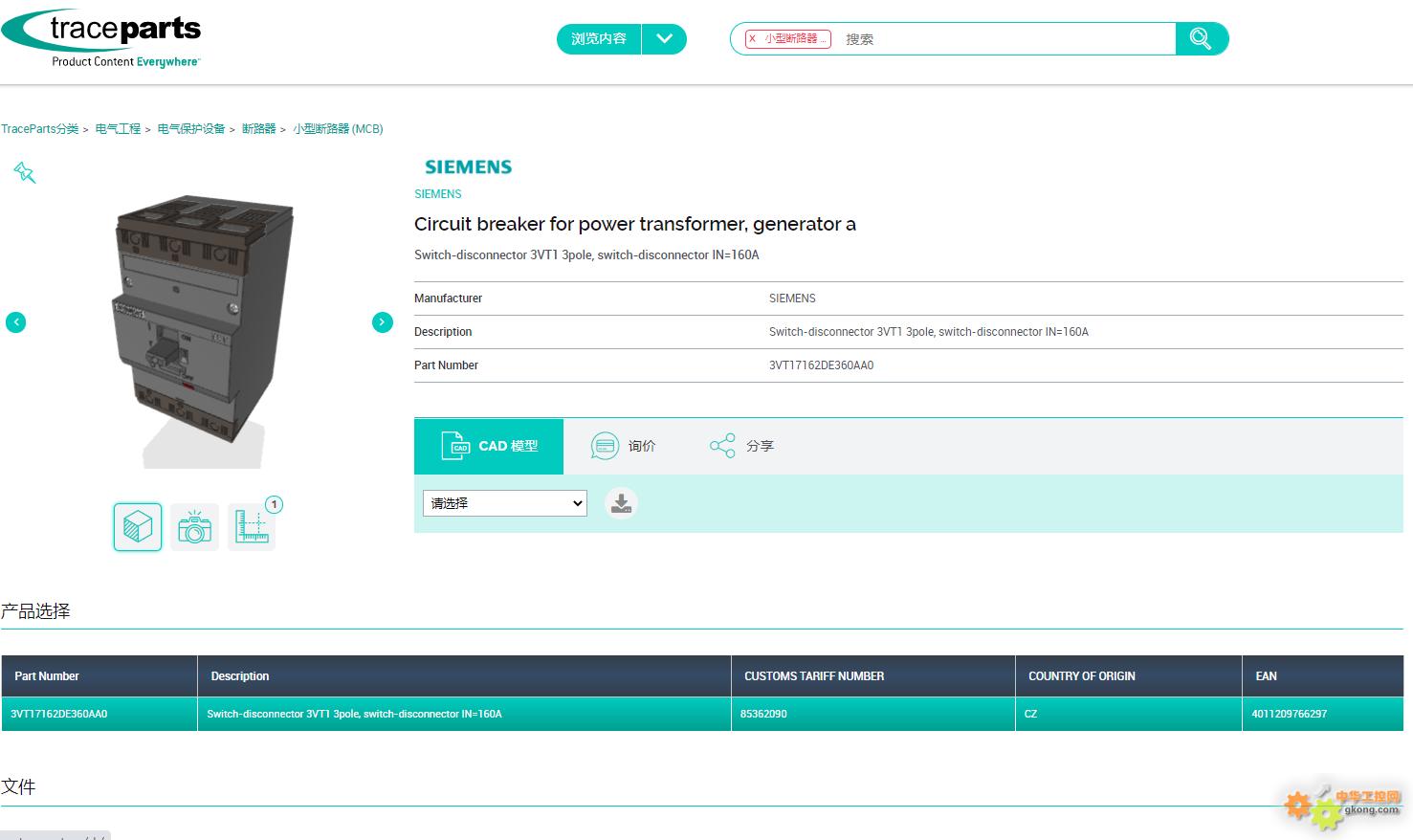This screenshot has width=1413, height=840.
Task: Go to 电气工程 breadcrumb
Action: [x=118, y=129]
